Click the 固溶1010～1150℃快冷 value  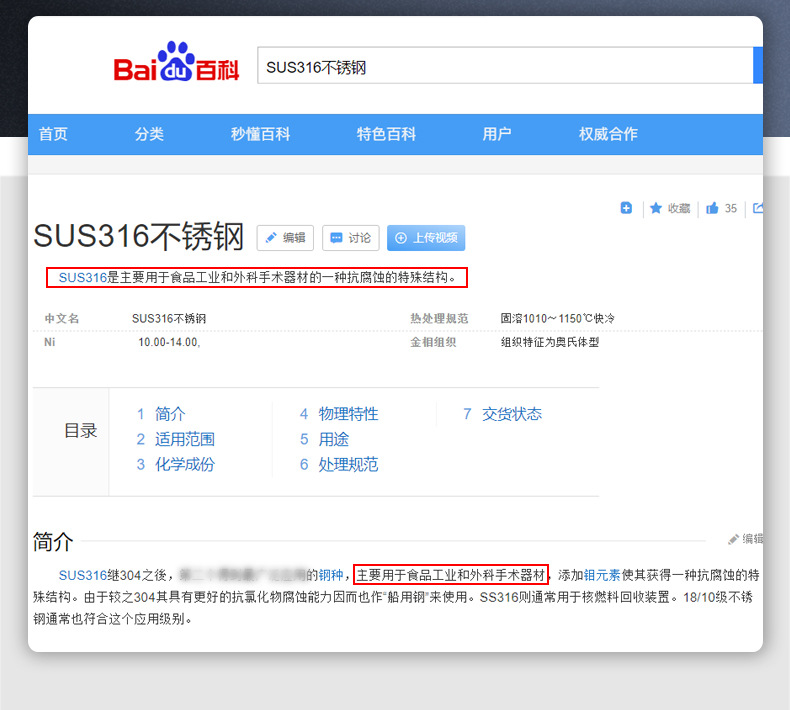[x=557, y=318]
